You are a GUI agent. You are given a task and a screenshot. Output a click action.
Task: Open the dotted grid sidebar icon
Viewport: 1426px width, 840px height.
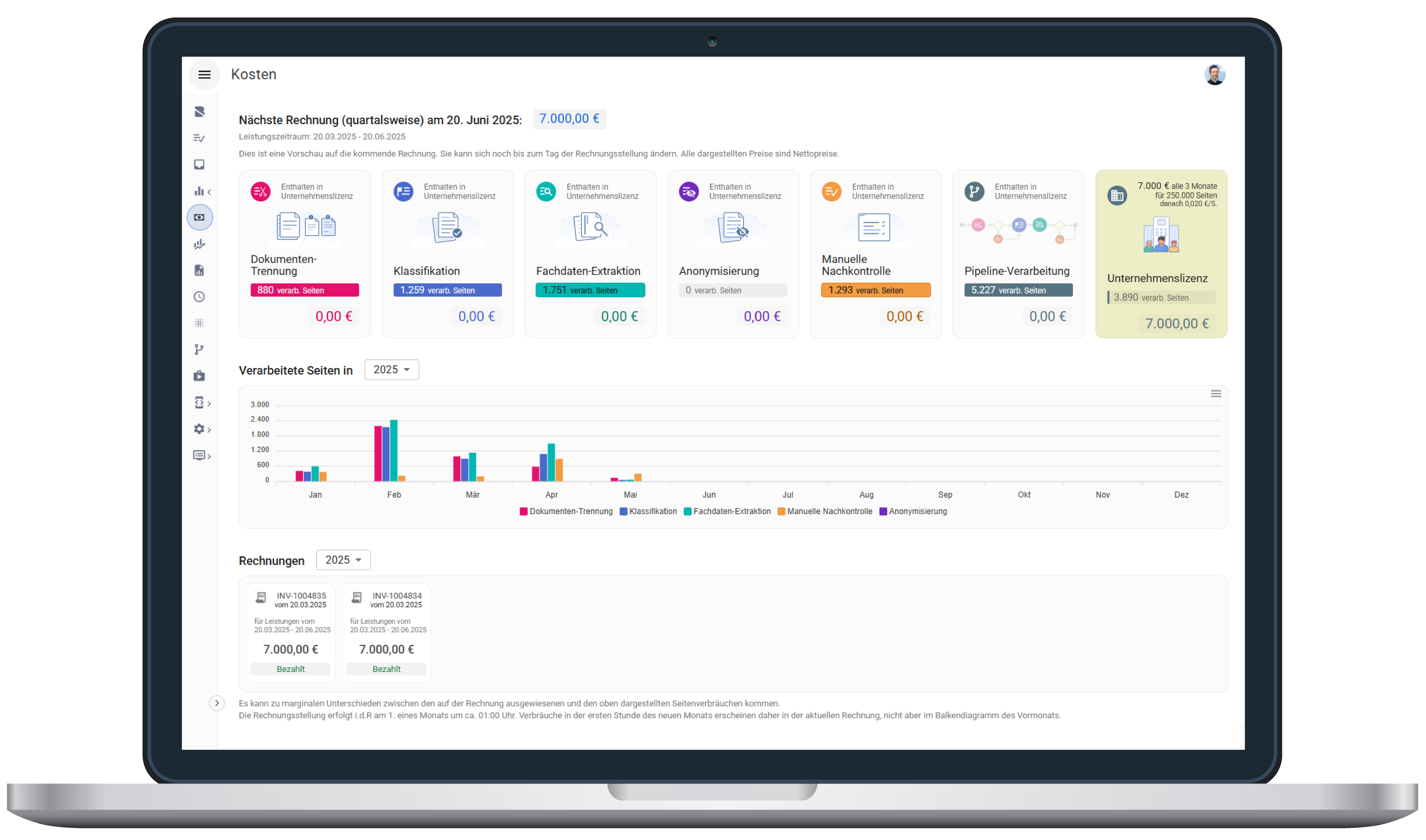199,323
